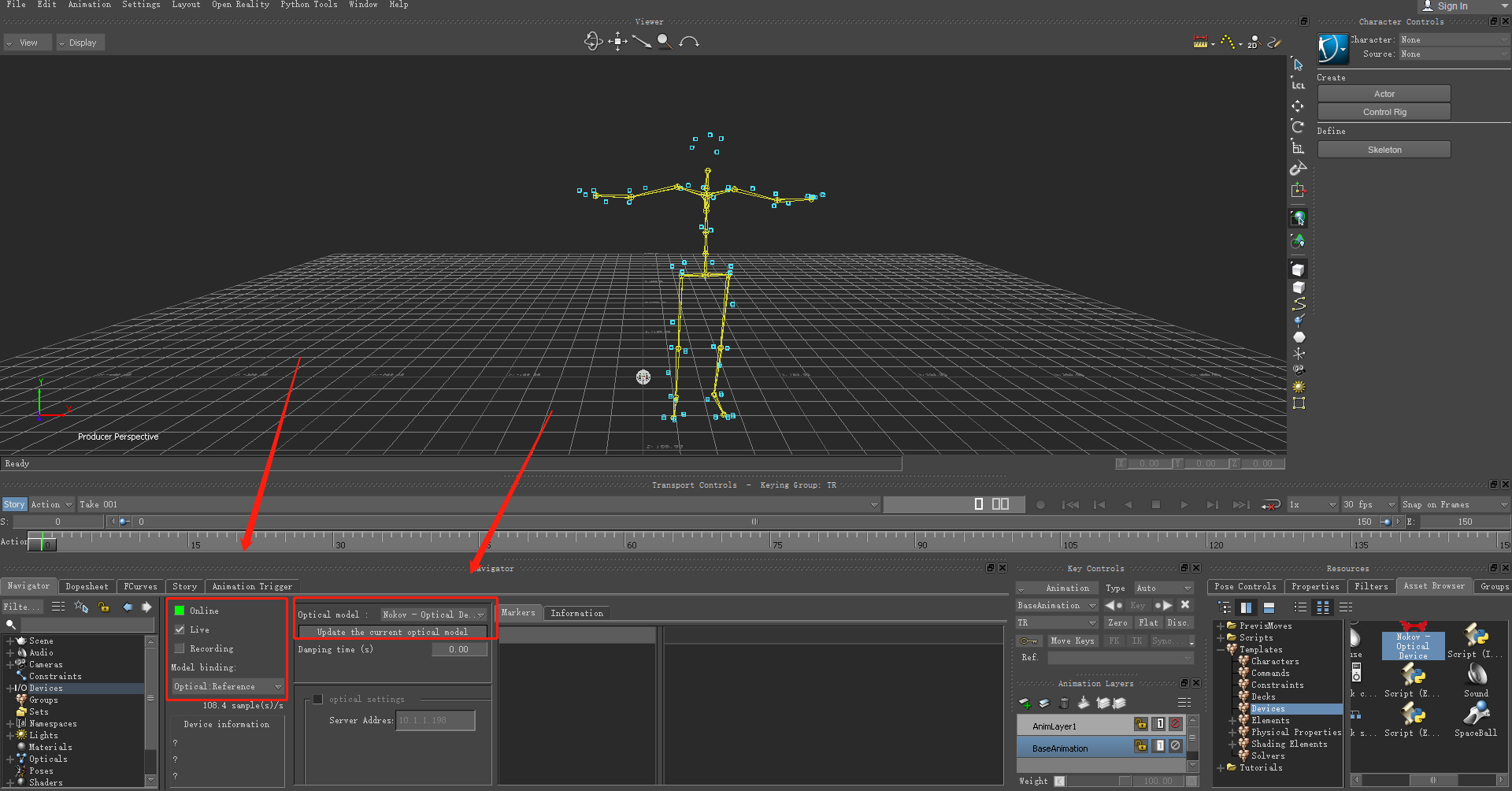Viewport: 1512px width, 791px height.
Task: Click the zoom magnifier viewer tool
Action: point(665,41)
